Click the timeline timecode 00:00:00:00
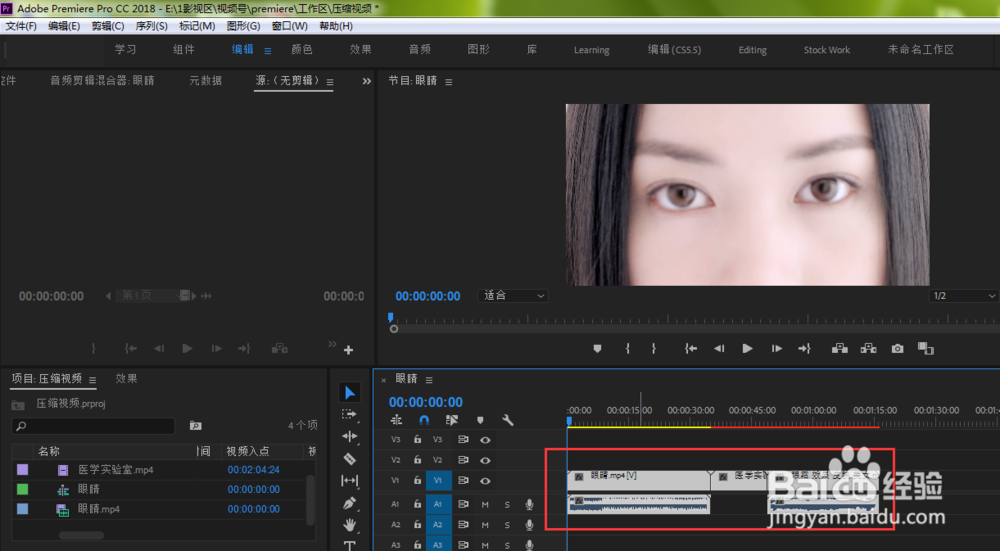The width and height of the screenshot is (1000, 551). tap(426, 402)
